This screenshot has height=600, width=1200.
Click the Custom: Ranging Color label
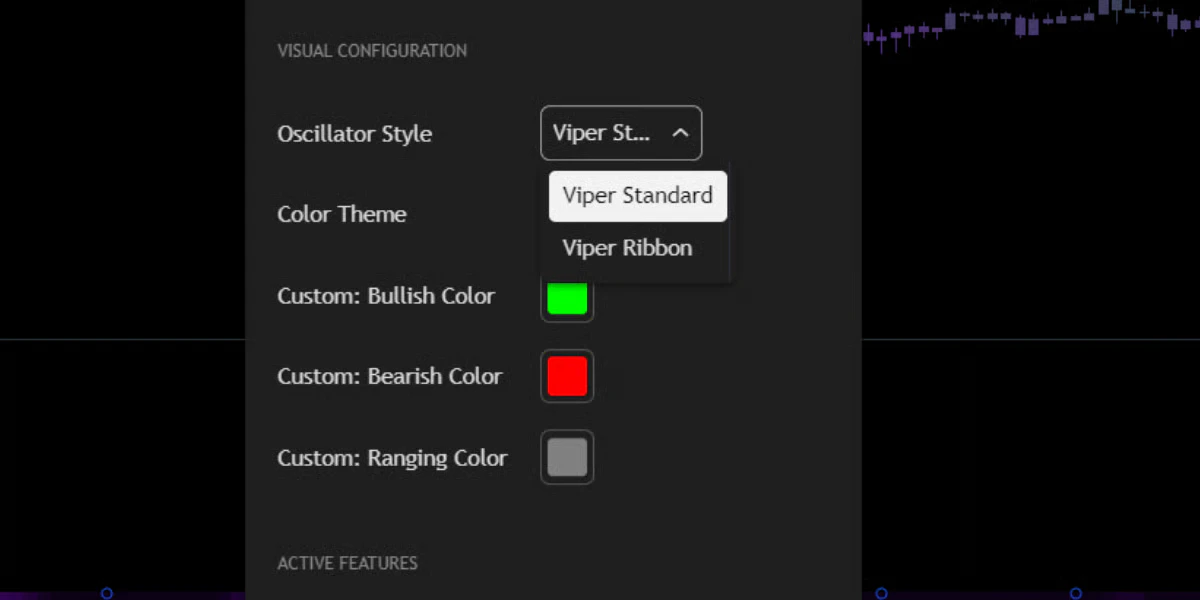pos(392,458)
